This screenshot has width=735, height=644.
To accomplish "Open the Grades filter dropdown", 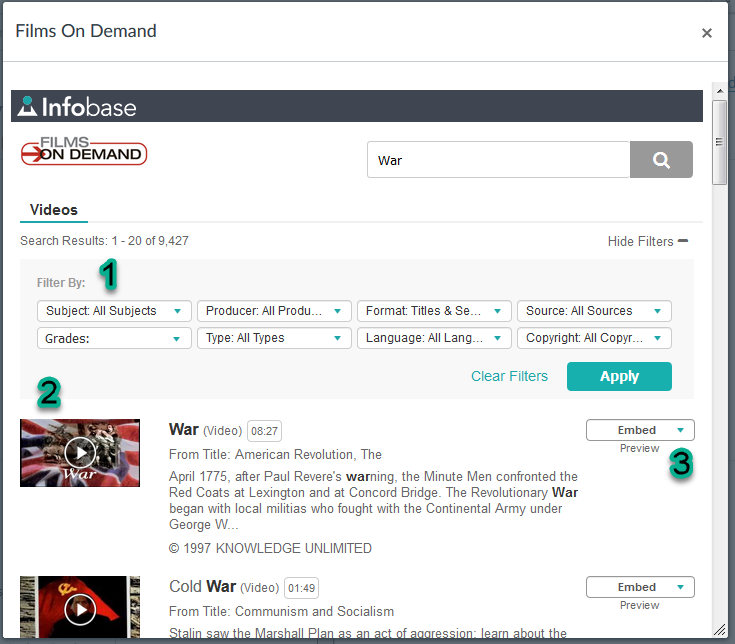I will (114, 338).
